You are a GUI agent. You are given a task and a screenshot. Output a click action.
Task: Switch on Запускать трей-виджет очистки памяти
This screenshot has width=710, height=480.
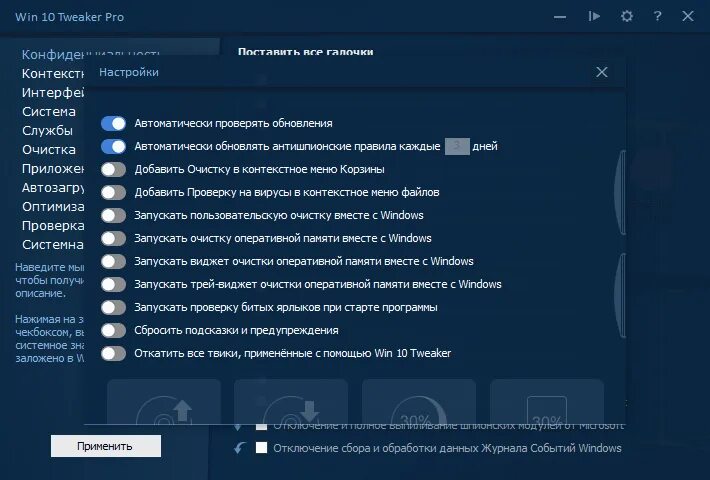[113, 284]
